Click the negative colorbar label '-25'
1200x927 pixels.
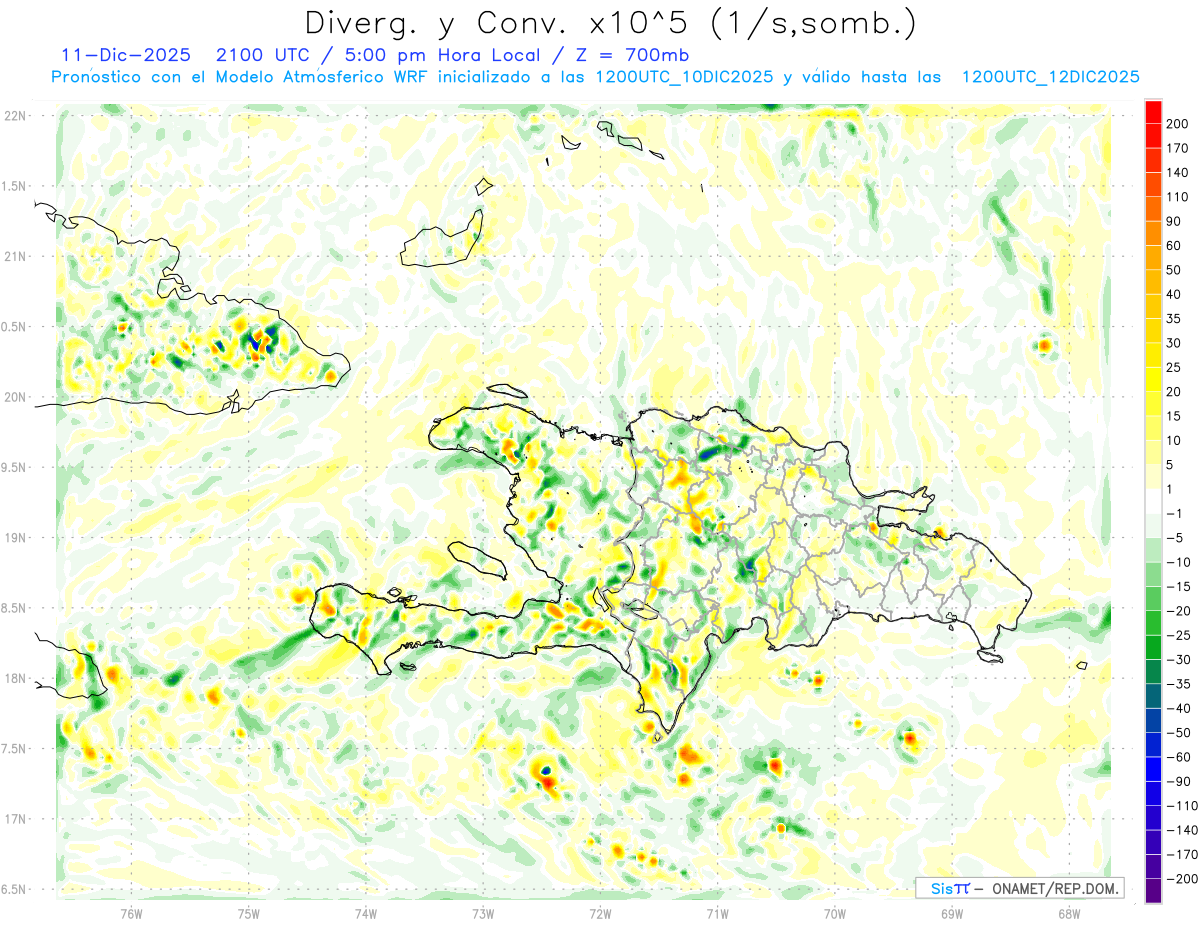(x=1180, y=635)
